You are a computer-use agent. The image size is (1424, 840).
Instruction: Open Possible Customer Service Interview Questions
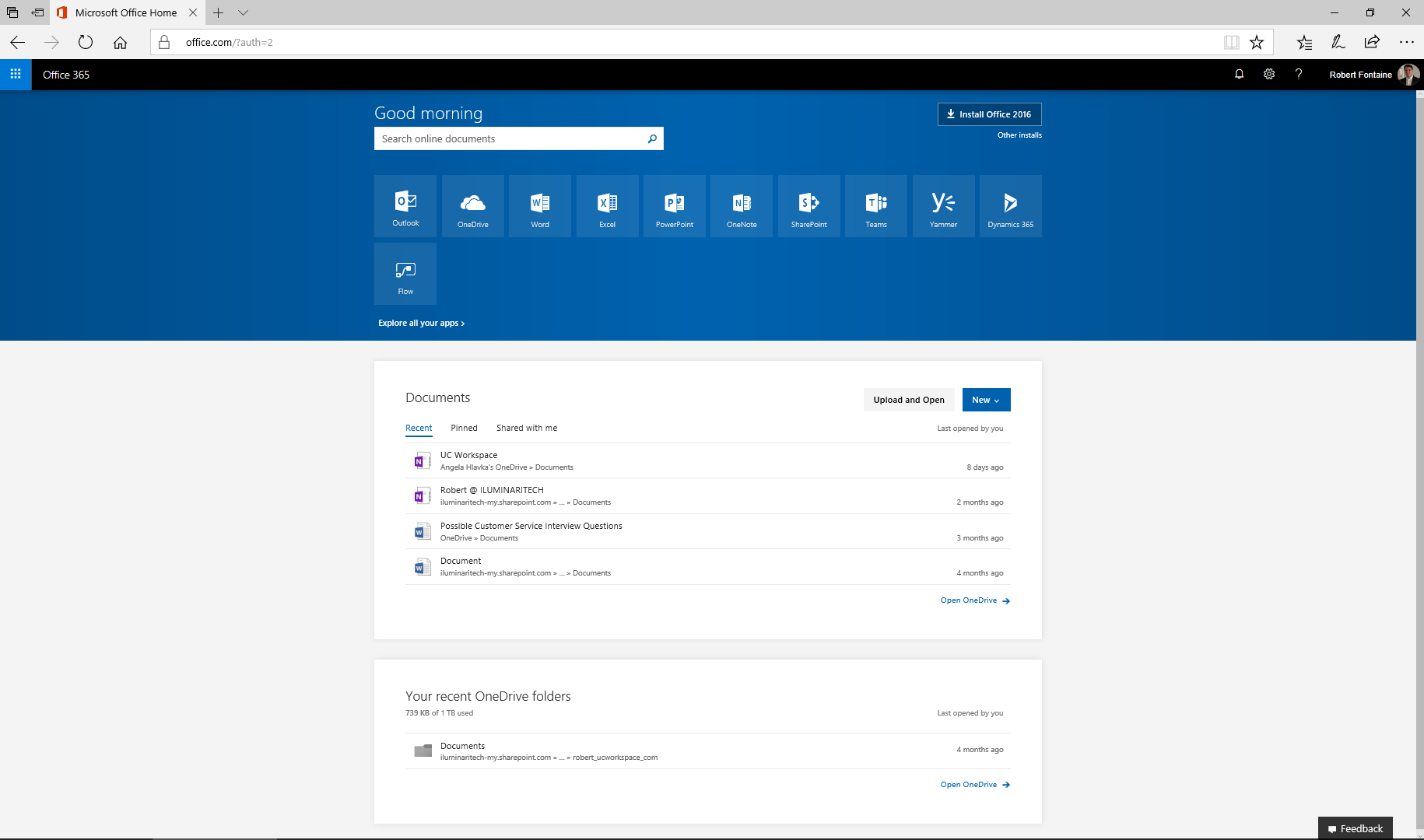pos(708,531)
